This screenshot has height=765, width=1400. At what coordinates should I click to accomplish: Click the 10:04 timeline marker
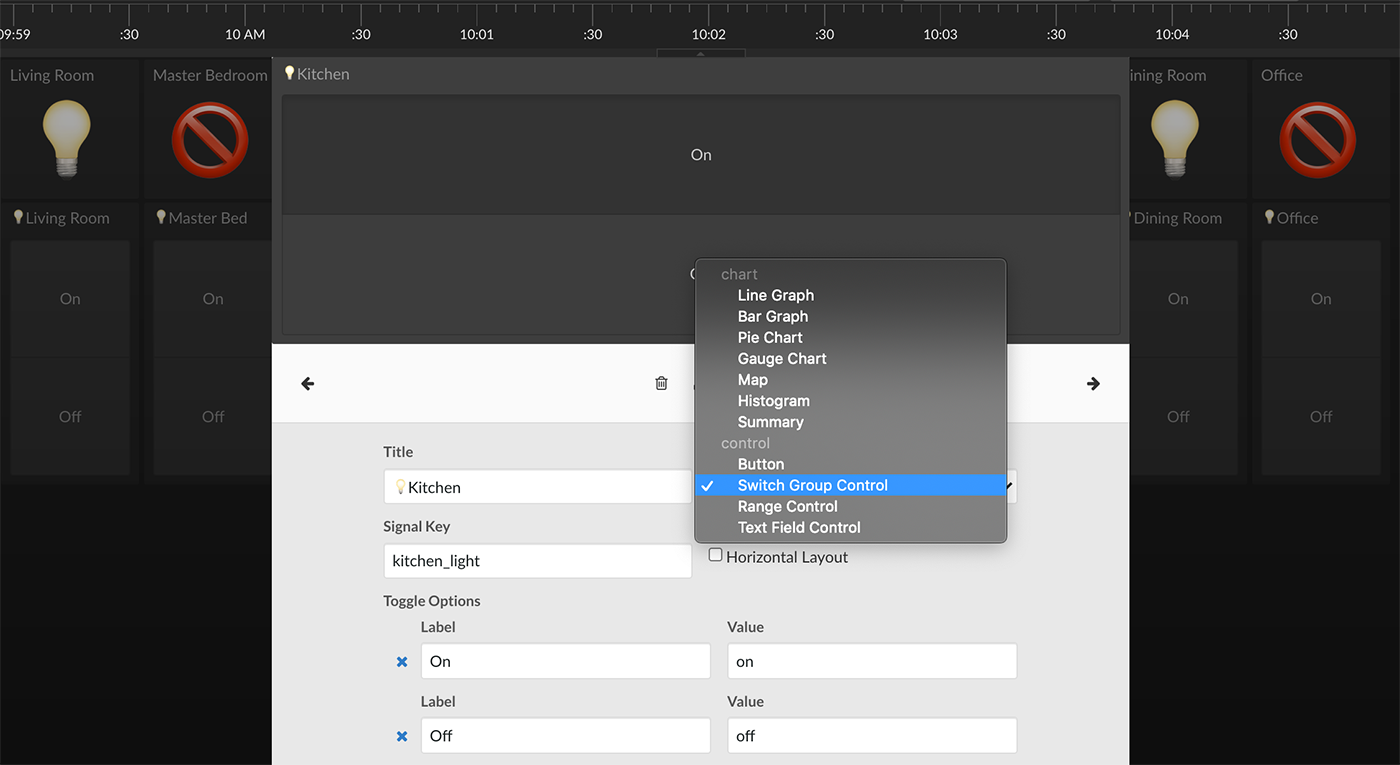[1172, 34]
